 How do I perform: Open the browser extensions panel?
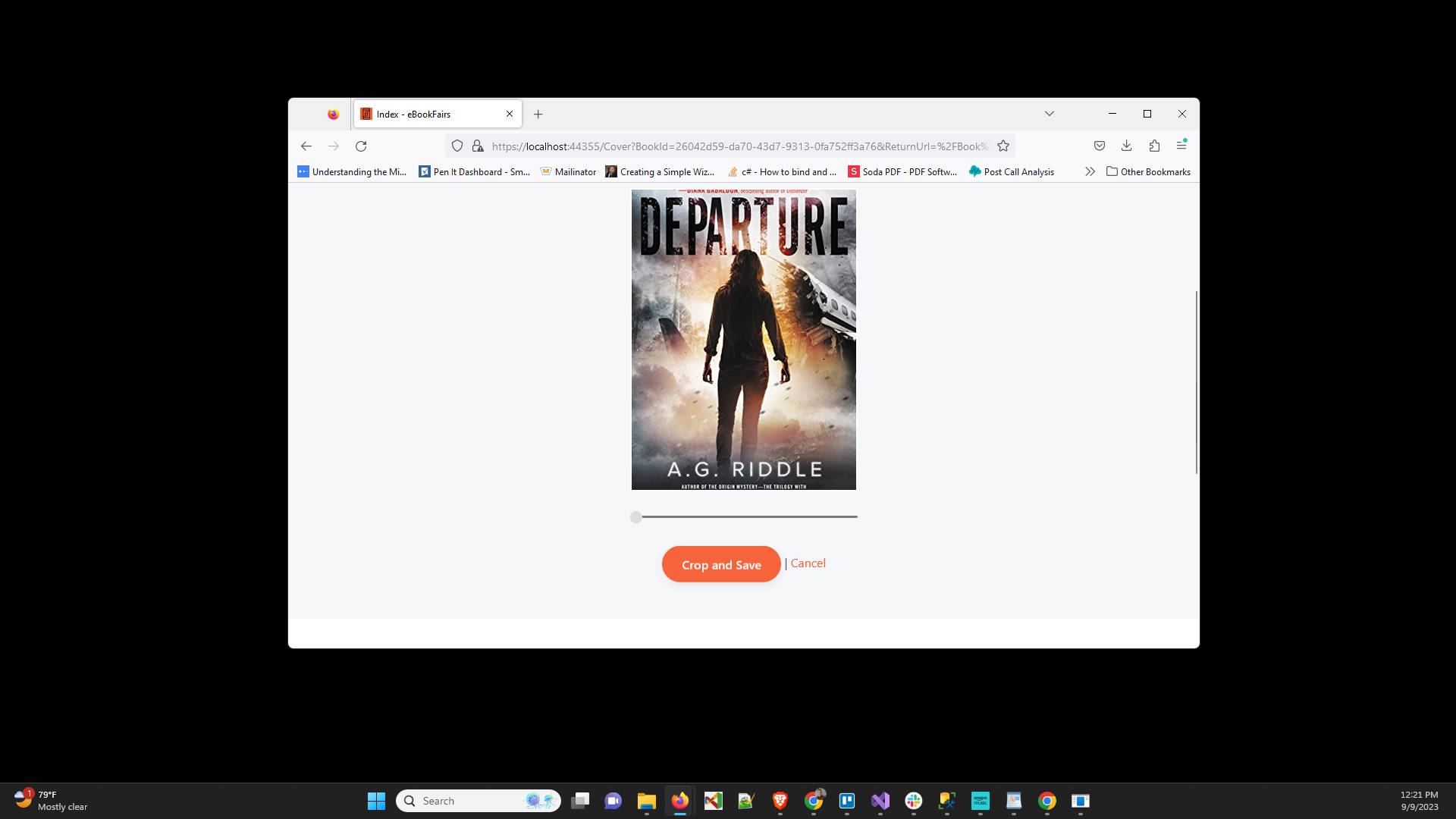1154,146
